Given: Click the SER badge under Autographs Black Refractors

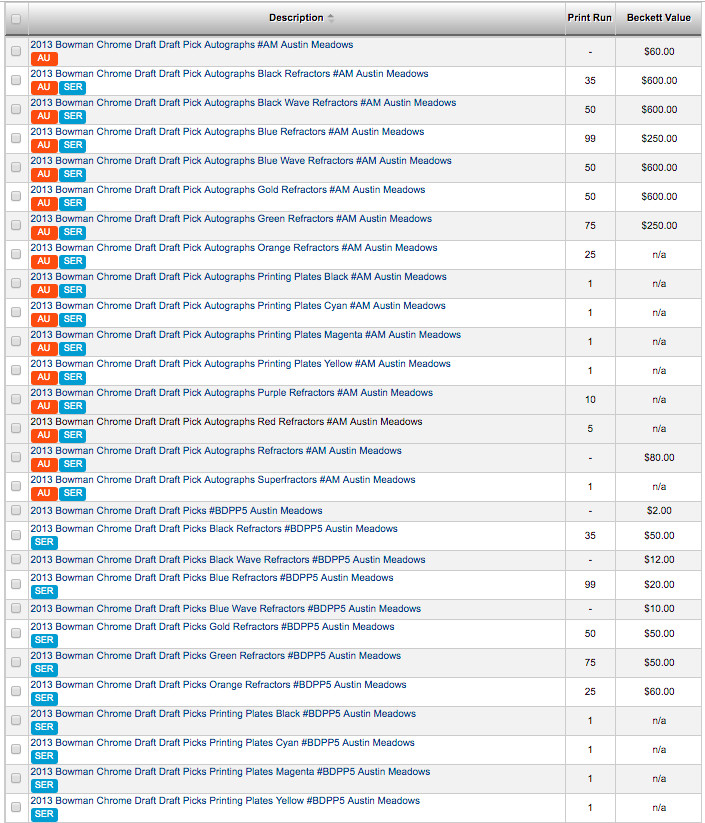Looking at the screenshot, I should (72, 87).
